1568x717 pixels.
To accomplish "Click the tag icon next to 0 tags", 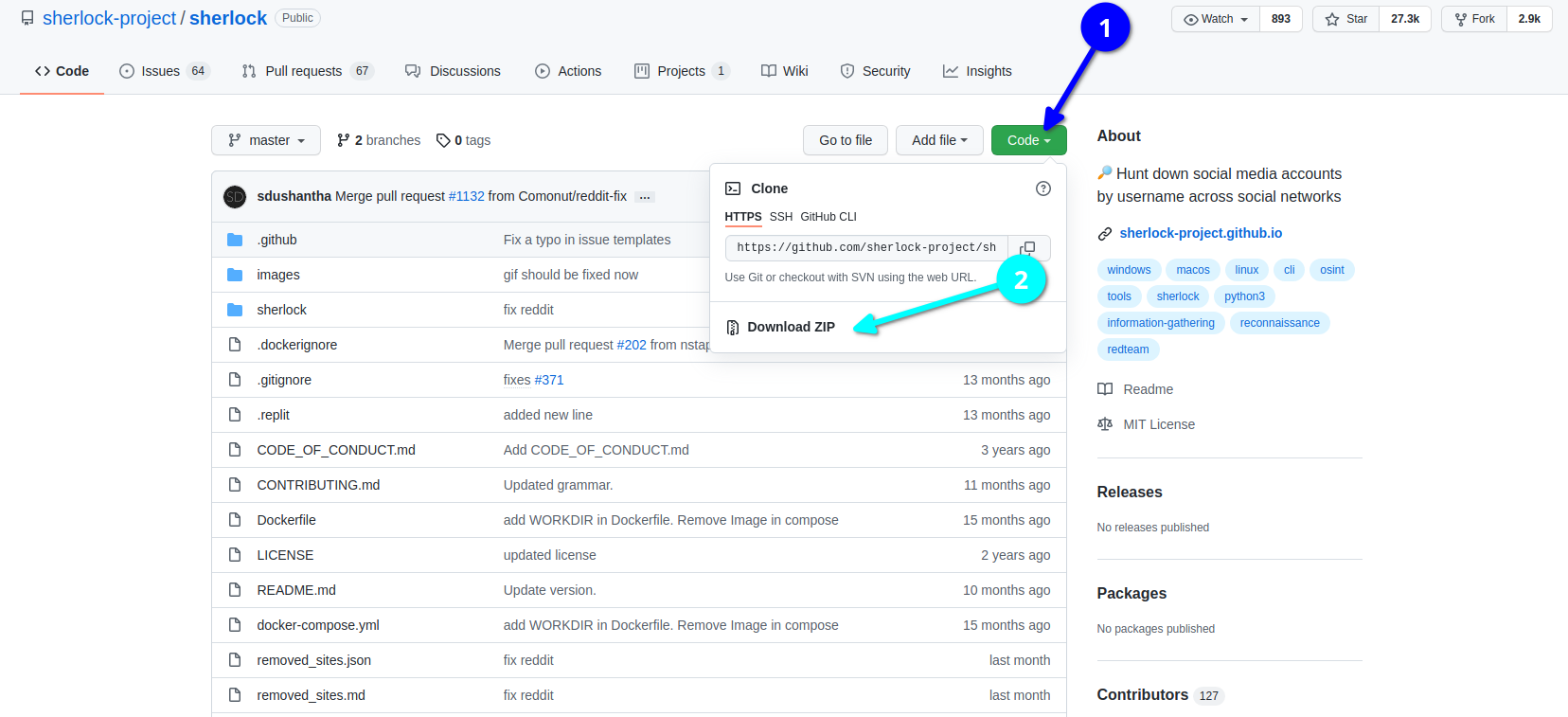I will (x=443, y=140).
